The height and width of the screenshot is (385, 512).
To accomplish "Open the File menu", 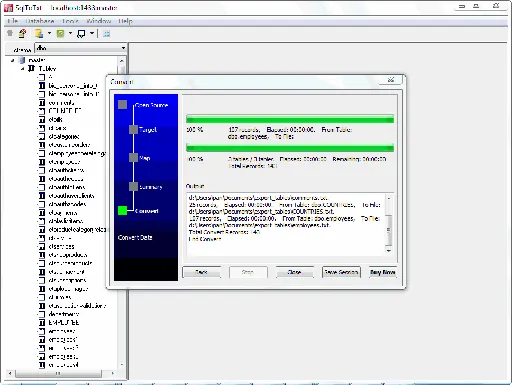I will [12, 21].
